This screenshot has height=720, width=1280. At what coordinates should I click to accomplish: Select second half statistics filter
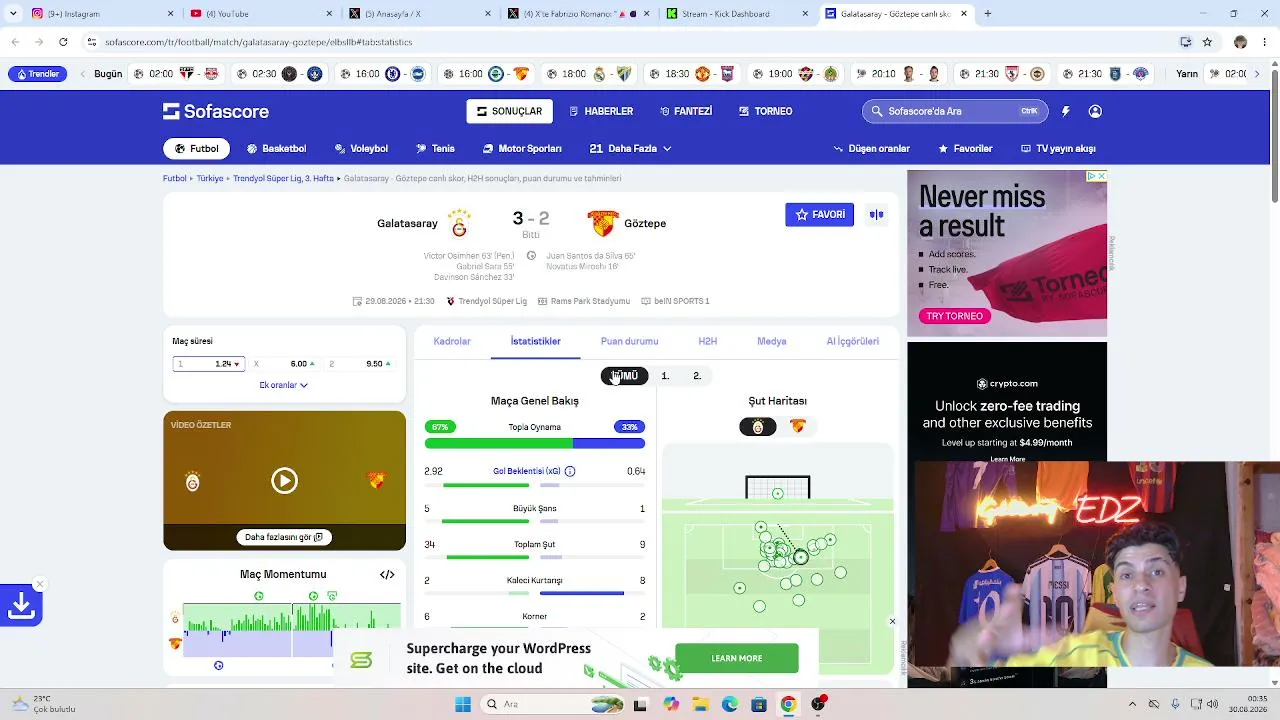coord(697,376)
